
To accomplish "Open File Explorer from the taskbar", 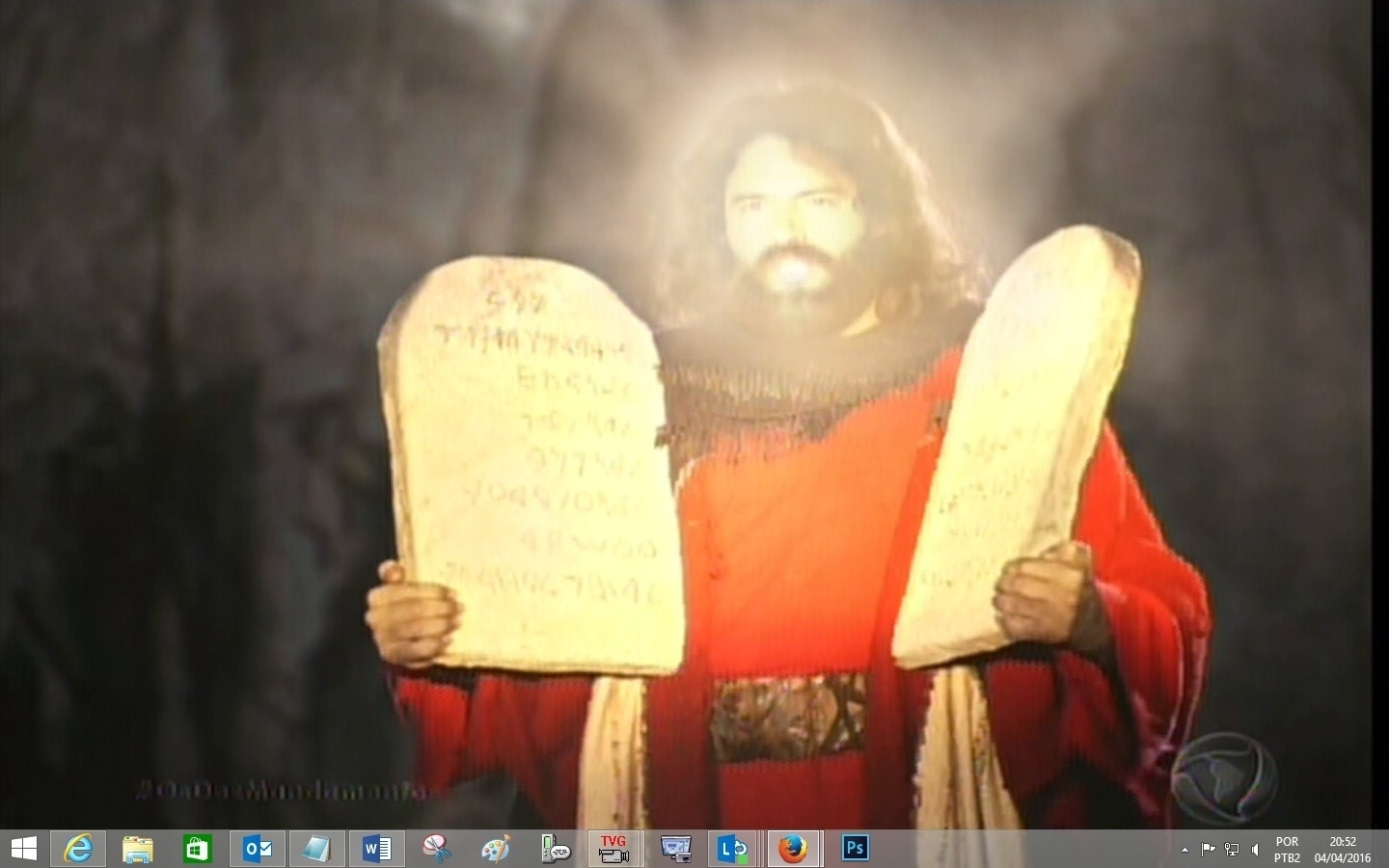I will coord(138,849).
